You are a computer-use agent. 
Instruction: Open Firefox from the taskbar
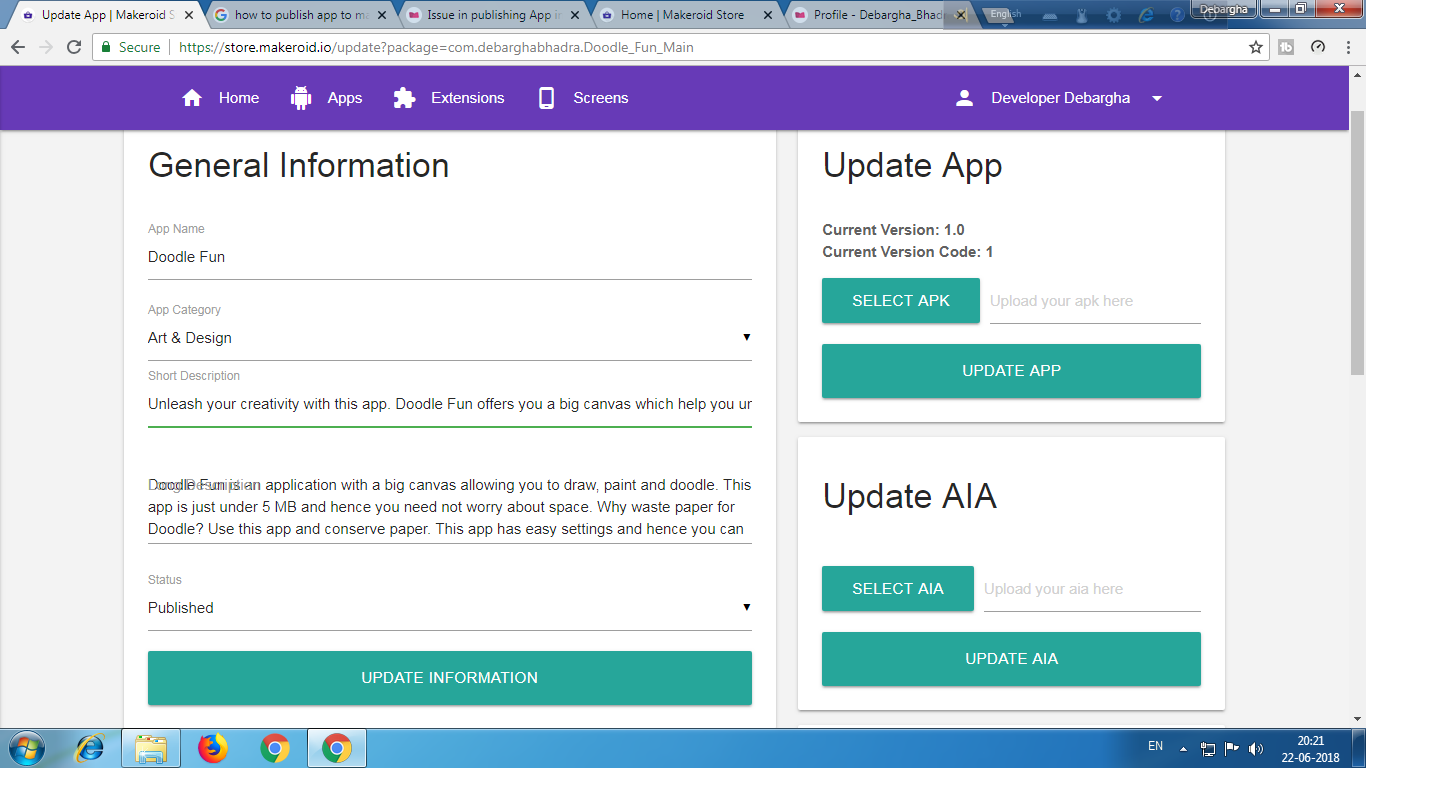click(x=213, y=748)
